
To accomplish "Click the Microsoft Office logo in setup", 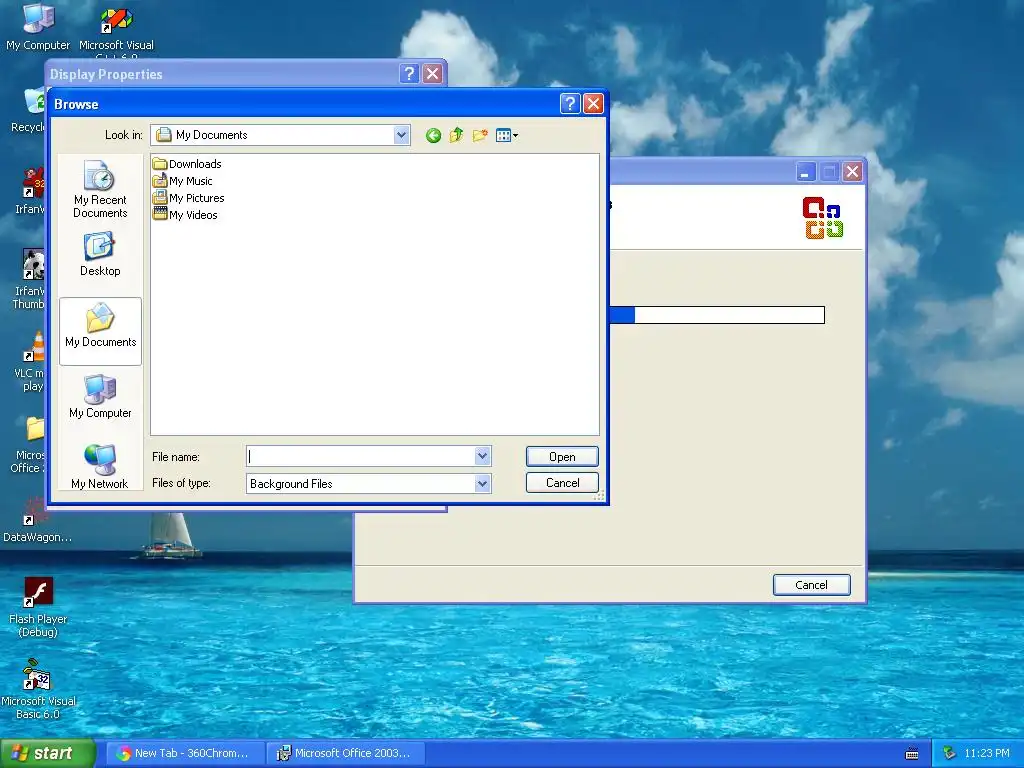I will pyautogui.click(x=823, y=217).
